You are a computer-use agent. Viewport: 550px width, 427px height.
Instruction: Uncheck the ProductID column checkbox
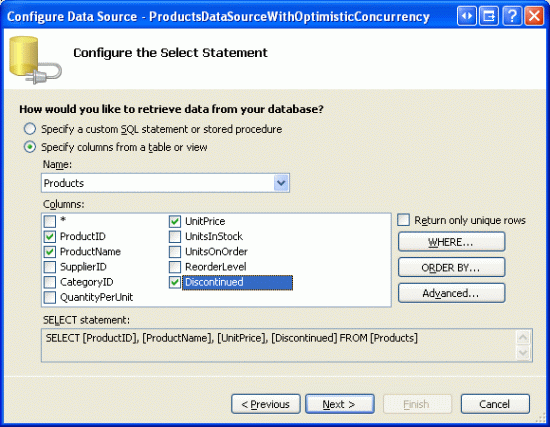pos(50,236)
